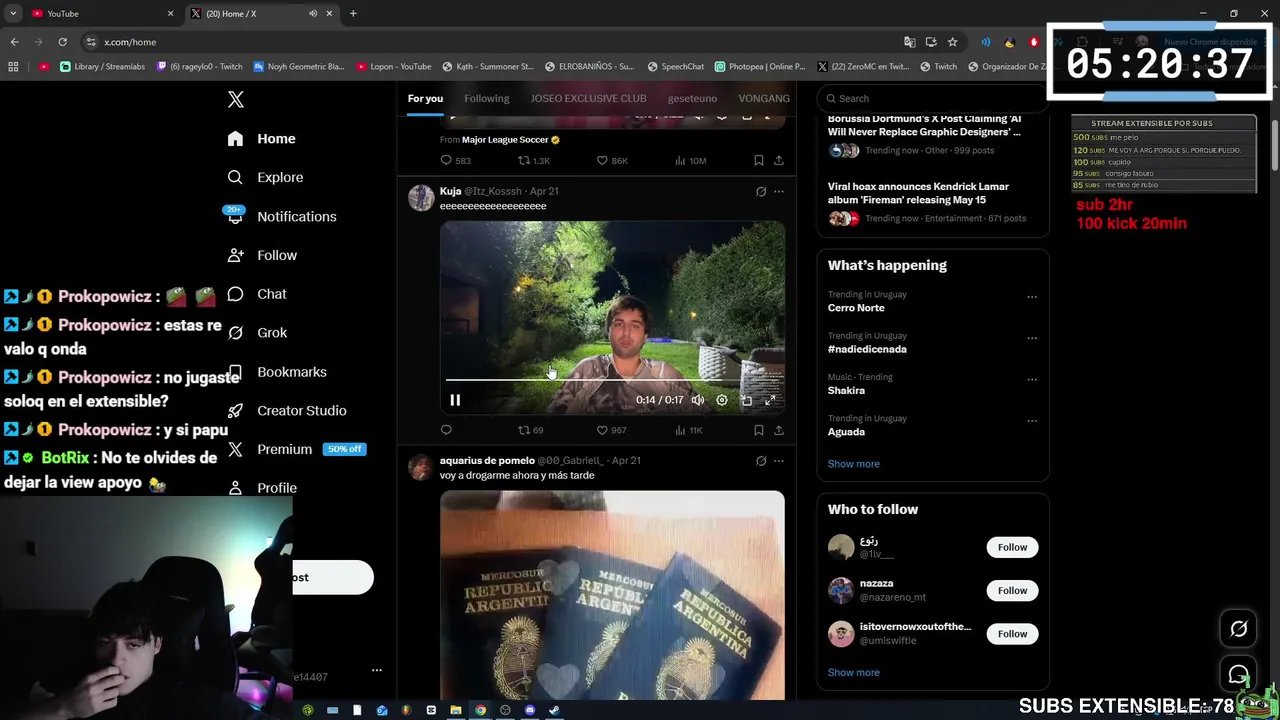This screenshot has height=720, width=1280.
Task: Open more options on aquarius de pomelo's post
Action: 779,461
